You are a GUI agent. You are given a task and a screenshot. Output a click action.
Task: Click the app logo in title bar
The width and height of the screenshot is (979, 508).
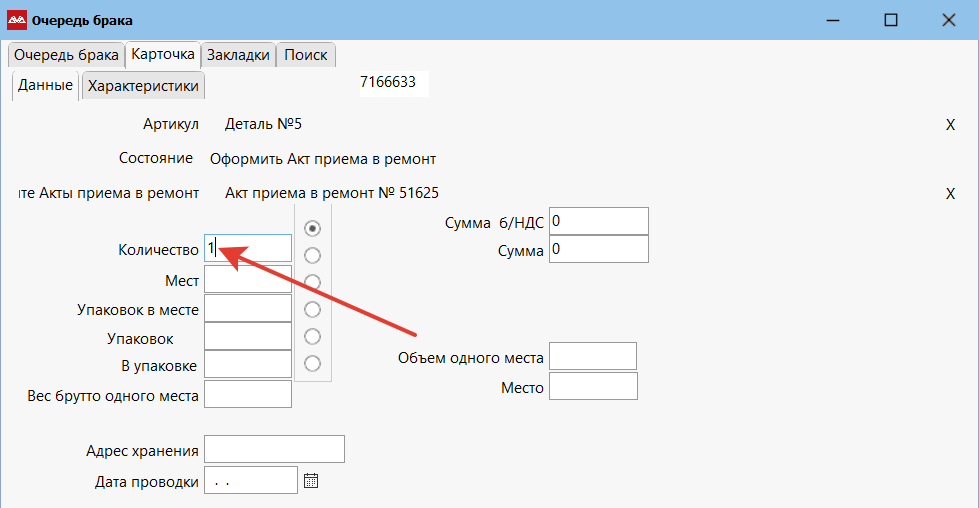coord(16,20)
